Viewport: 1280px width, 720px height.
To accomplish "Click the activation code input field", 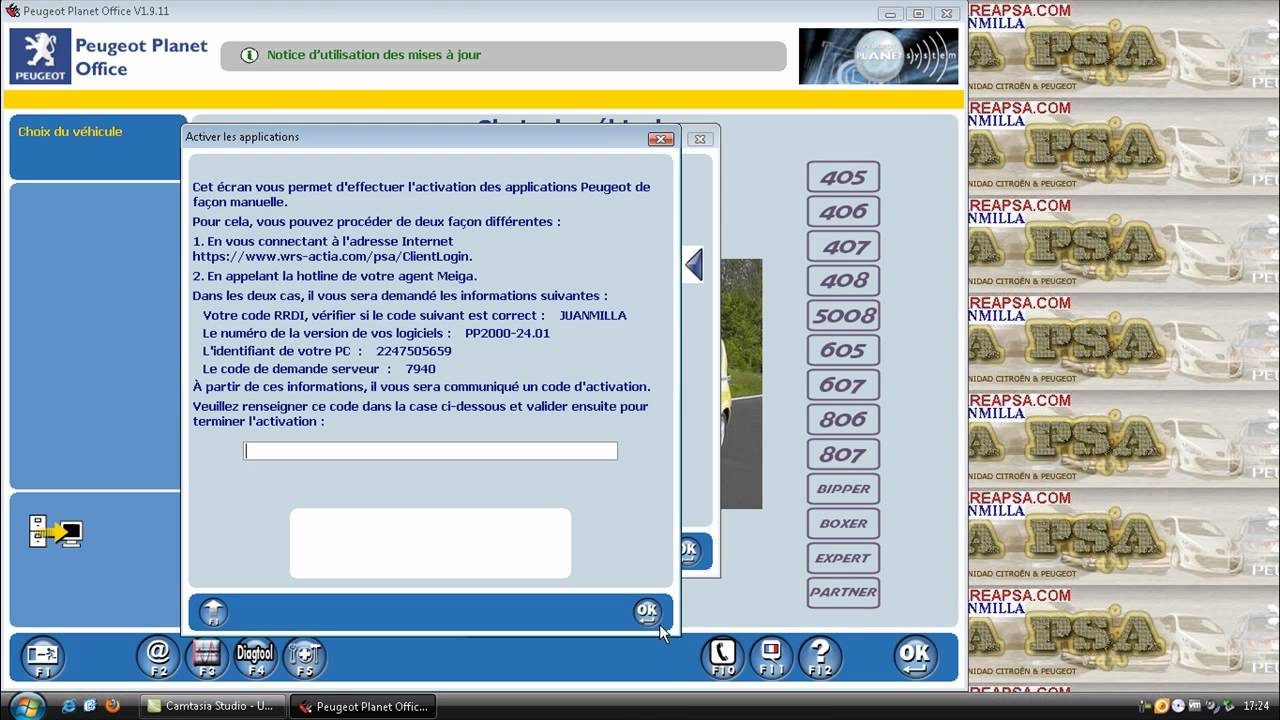I will tap(430, 451).
